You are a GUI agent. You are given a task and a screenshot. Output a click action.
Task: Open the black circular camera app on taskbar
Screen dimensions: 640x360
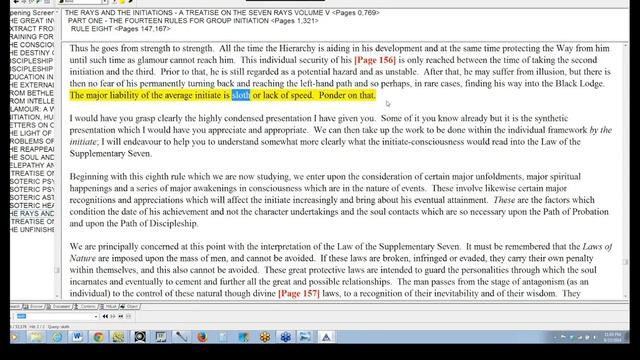[x=140, y=337]
